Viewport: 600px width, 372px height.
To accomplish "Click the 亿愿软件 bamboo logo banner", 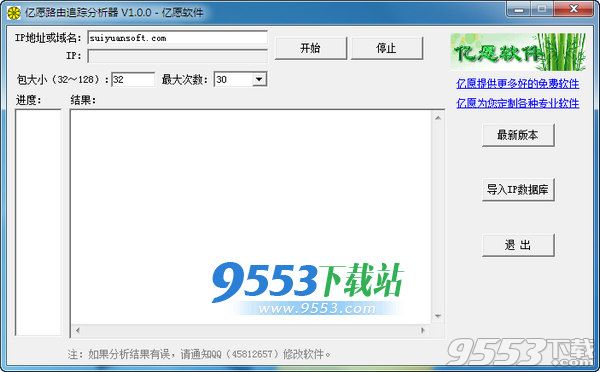I will click(518, 52).
